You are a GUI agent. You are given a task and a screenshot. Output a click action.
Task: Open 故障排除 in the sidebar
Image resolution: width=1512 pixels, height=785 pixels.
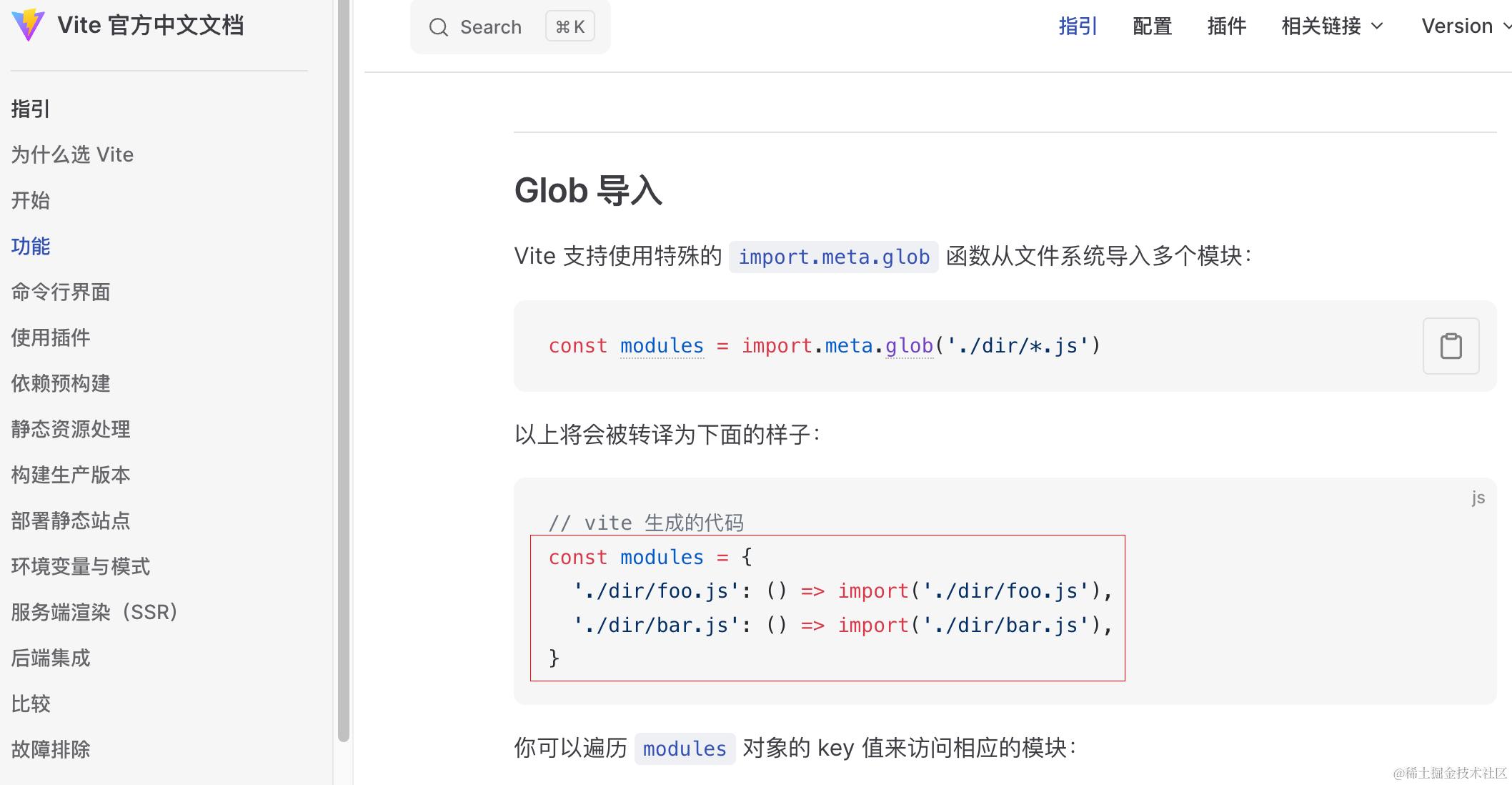coord(51,749)
